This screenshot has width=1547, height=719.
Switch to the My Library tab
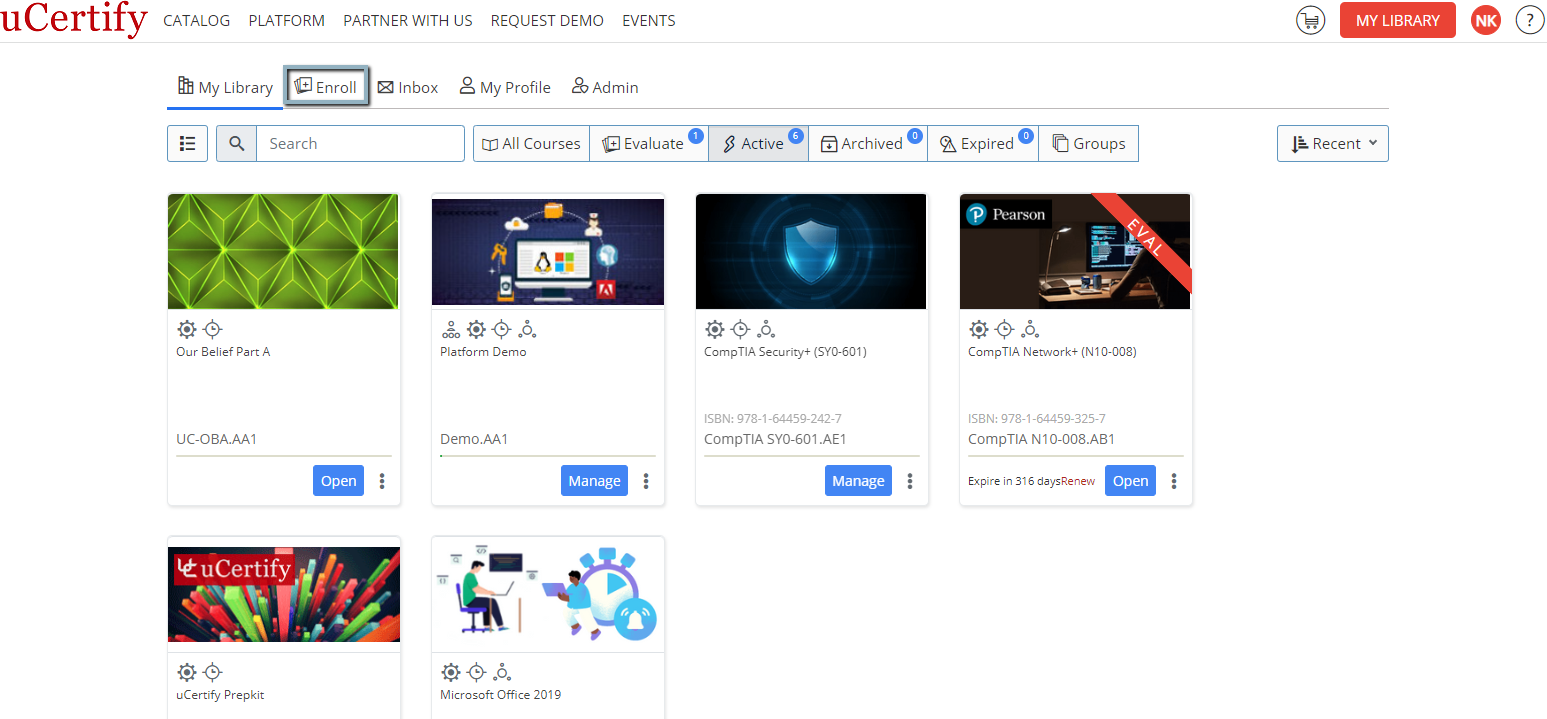coord(225,87)
